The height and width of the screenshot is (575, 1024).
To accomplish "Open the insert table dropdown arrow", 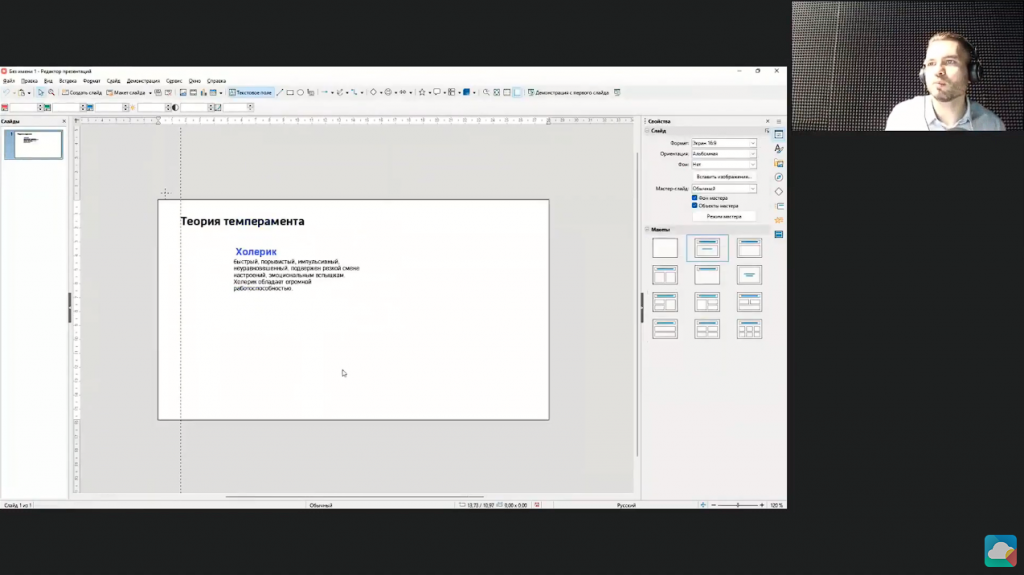I will (x=221, y=93).
